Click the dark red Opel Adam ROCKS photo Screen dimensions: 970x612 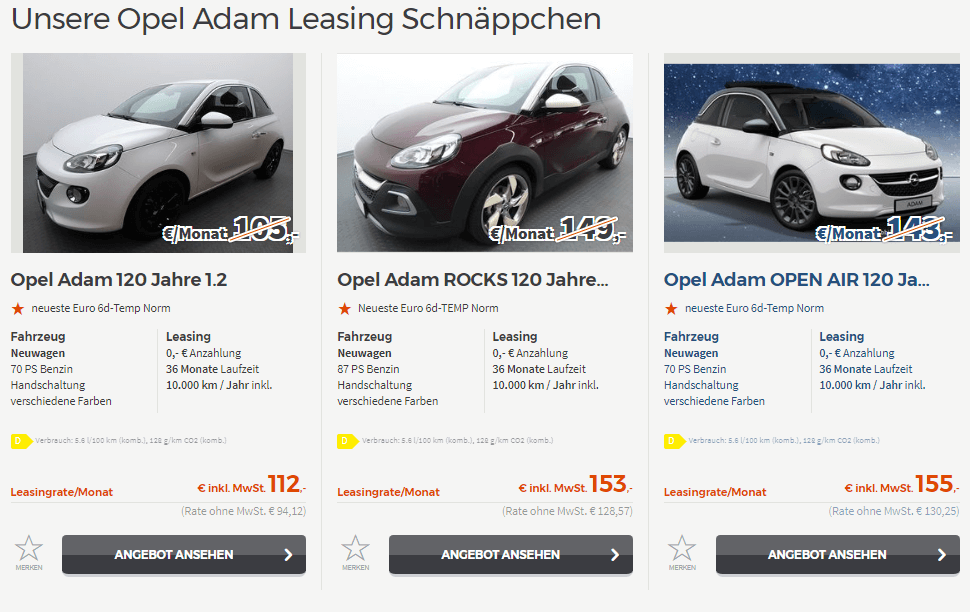(x=485, y=153)
